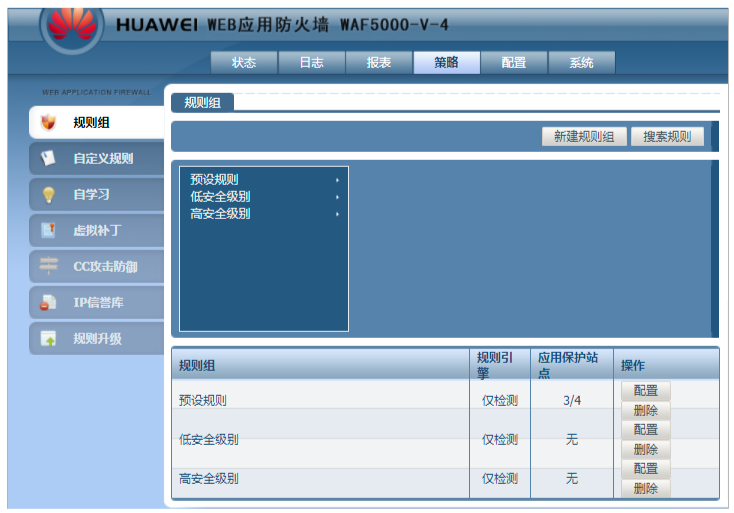
Task: Click the HUAWEI WEB应用防火墙 title text
Action: tap(282, 24)
